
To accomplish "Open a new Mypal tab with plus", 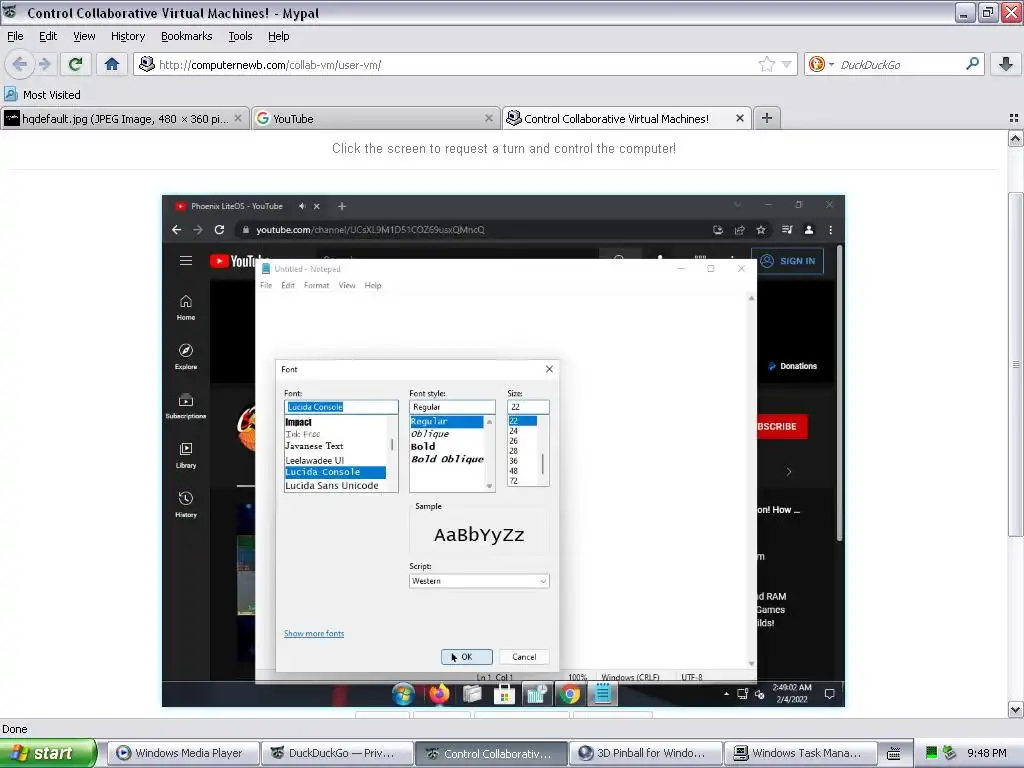I will coord(767,118).
